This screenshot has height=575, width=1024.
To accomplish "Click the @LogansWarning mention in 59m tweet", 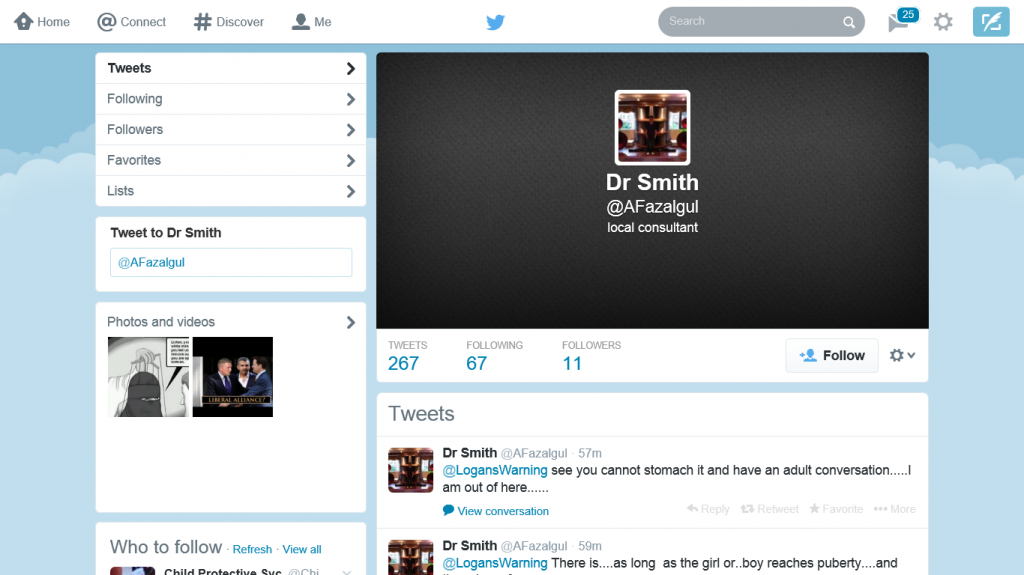I will [x=495, y=563].
